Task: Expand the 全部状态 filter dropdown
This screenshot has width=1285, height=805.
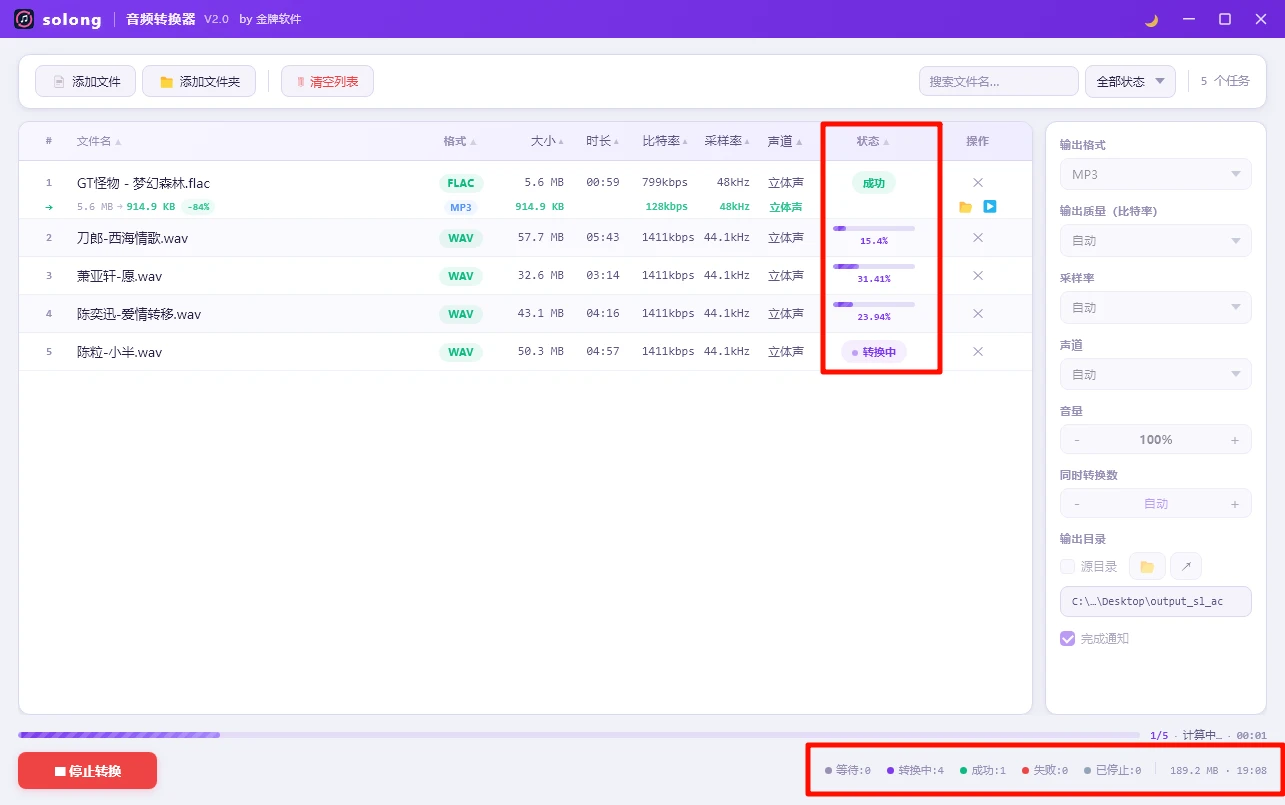Action: [x=1130, y=82]
